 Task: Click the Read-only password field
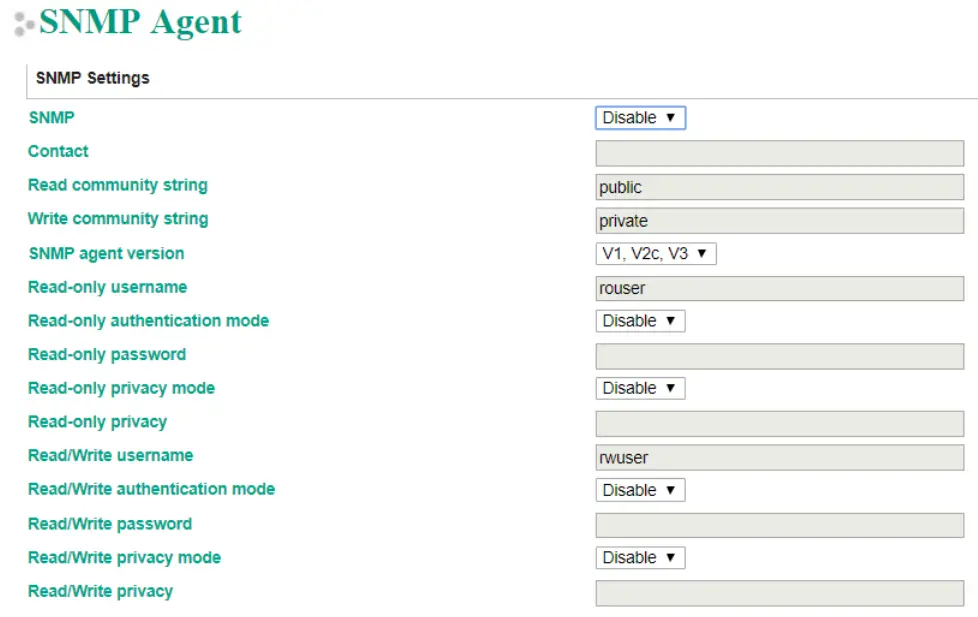779,356
